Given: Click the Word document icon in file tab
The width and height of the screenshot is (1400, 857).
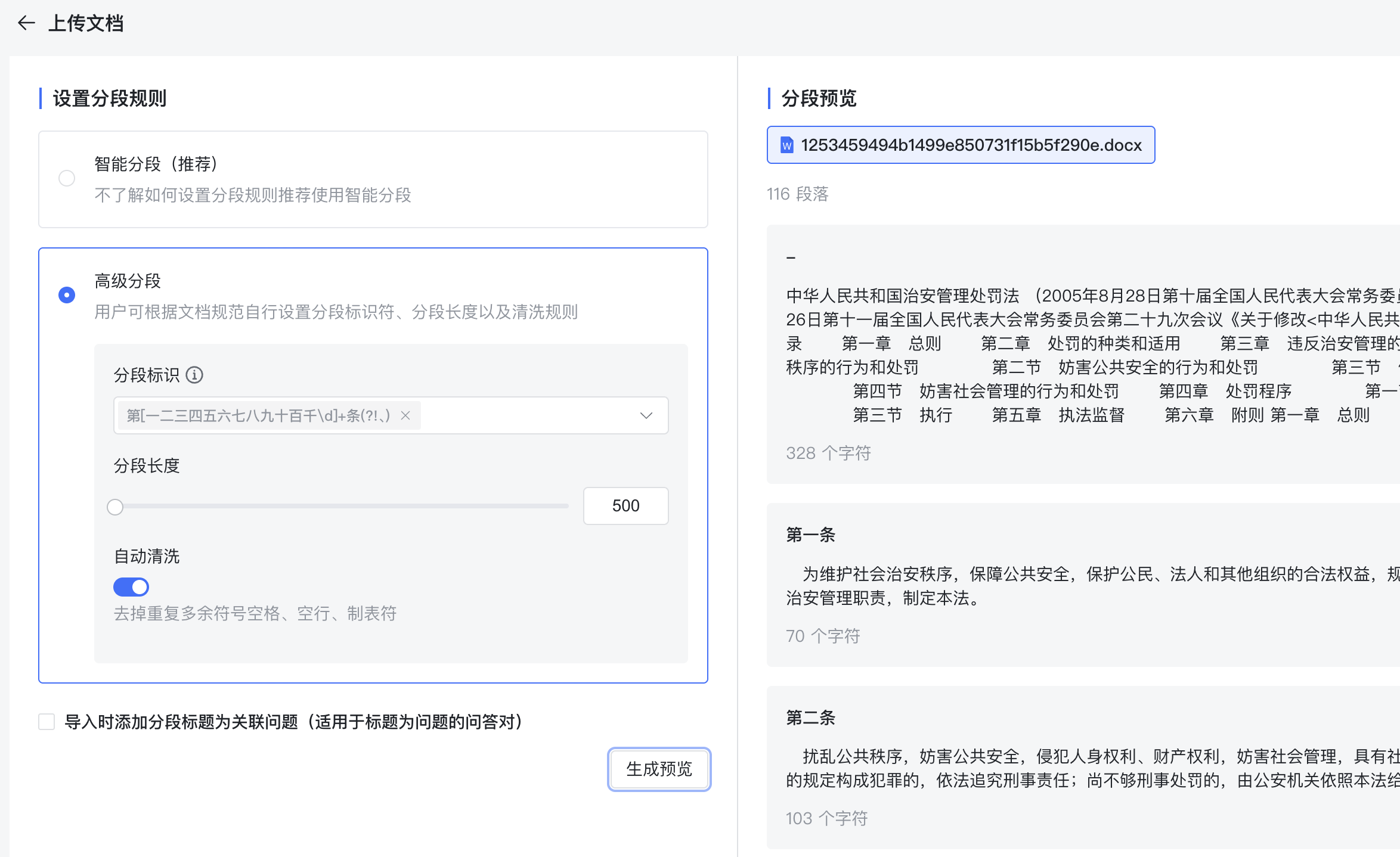Looking at the screenshot, I should click(x=787, y=145).
